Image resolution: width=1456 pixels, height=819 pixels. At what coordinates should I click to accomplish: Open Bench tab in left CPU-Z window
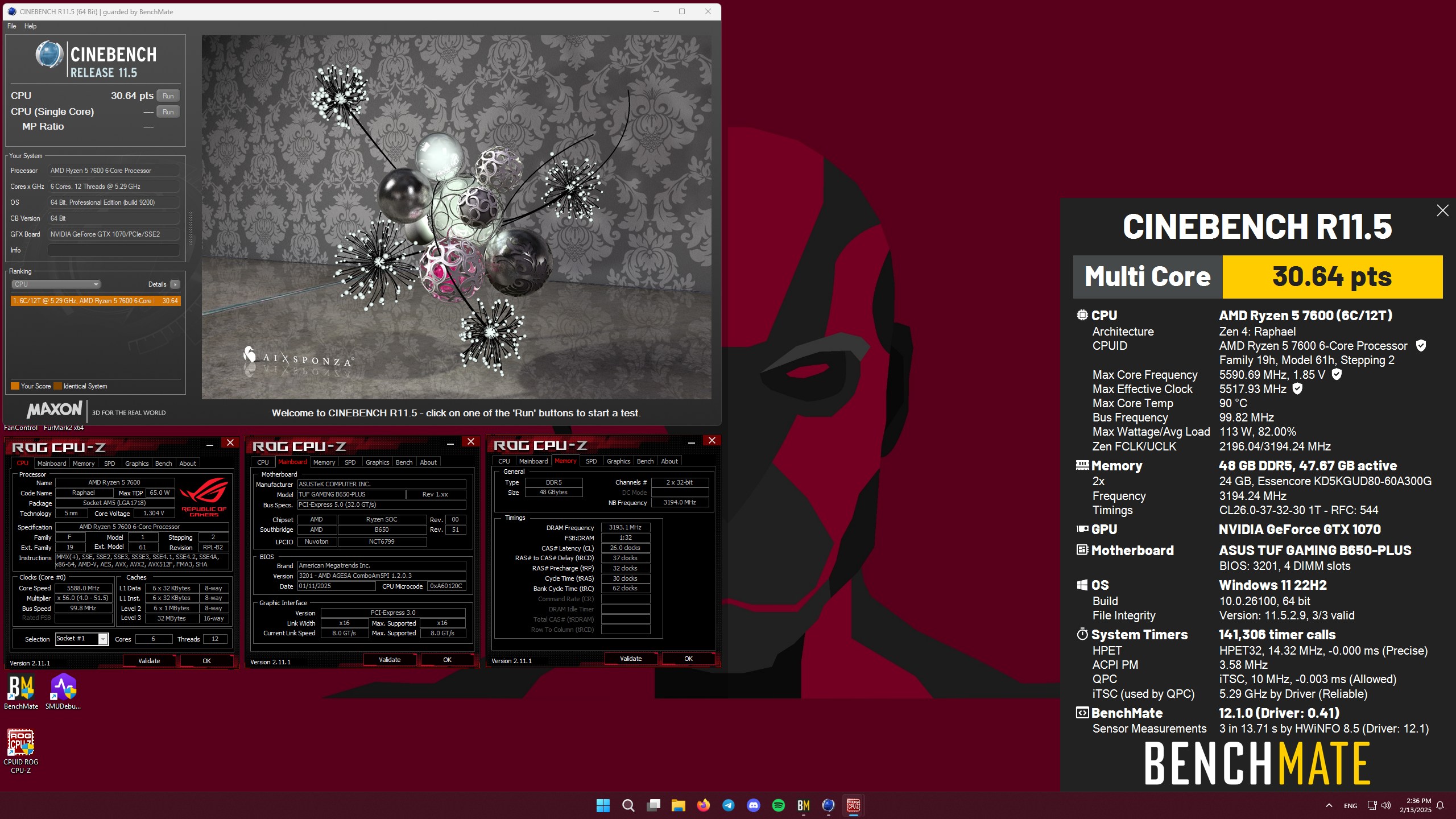click(163, 464)
